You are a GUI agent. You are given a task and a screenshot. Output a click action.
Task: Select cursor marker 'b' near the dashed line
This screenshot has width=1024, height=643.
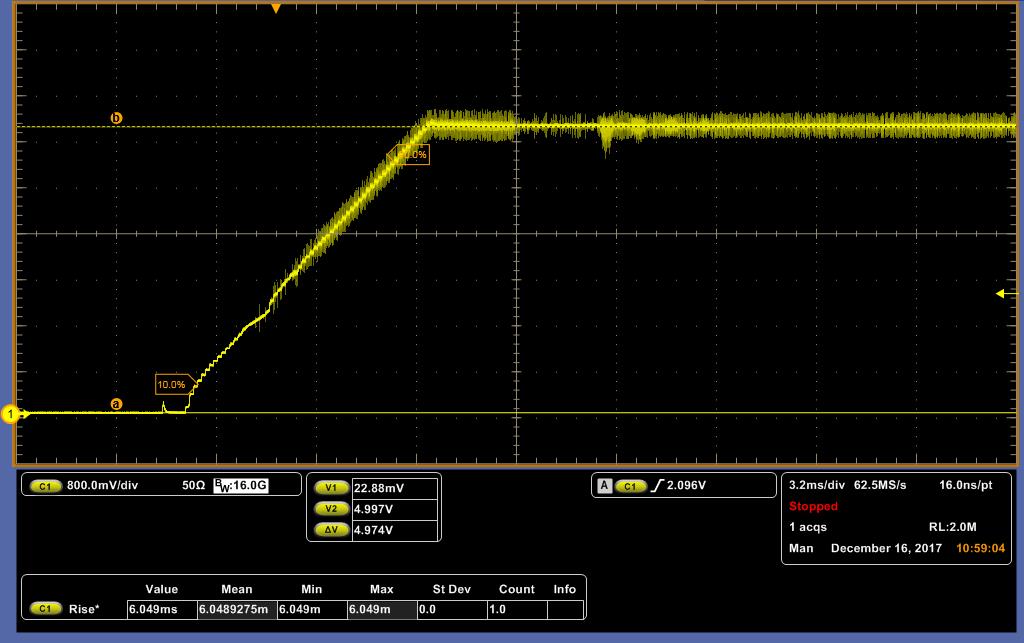point(116,118)
